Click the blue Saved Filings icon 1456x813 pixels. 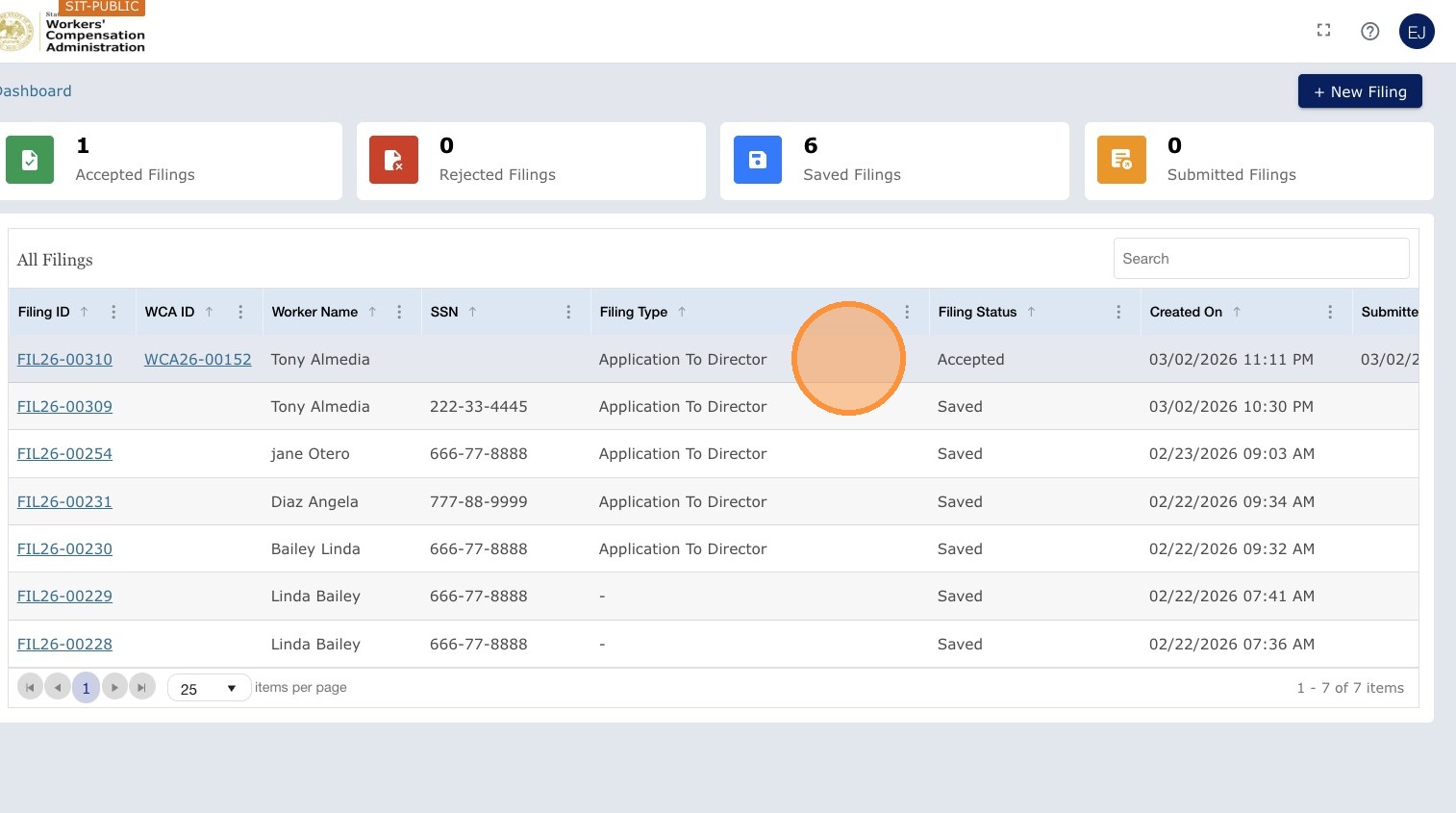[x=758, y=160]
